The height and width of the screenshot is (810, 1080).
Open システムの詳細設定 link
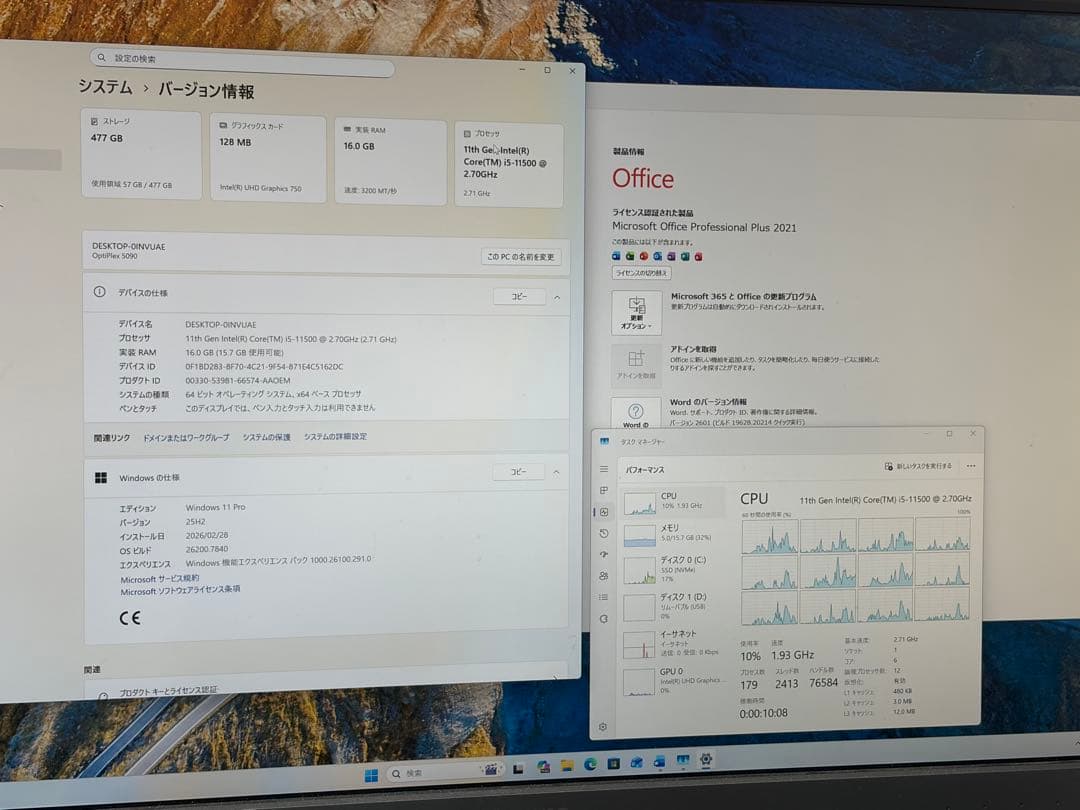pyautogui.click(x=335, y=437)
